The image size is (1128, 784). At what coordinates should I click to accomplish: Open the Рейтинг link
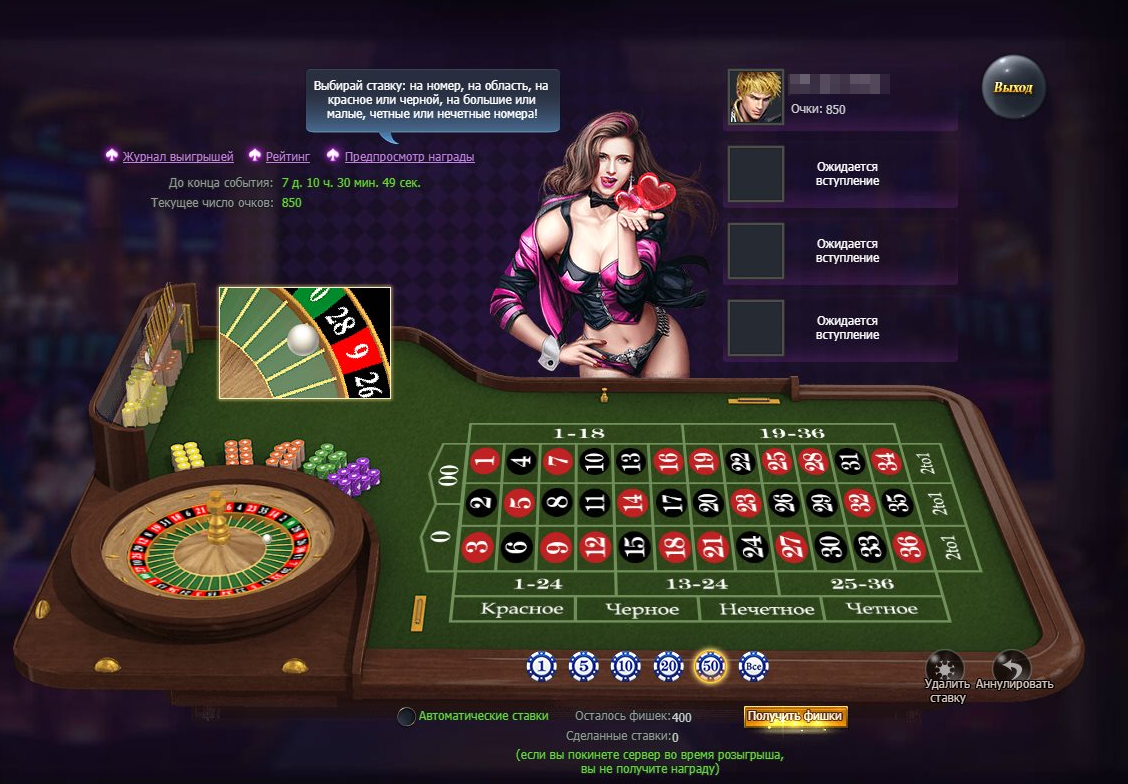(x=288, y=157)
